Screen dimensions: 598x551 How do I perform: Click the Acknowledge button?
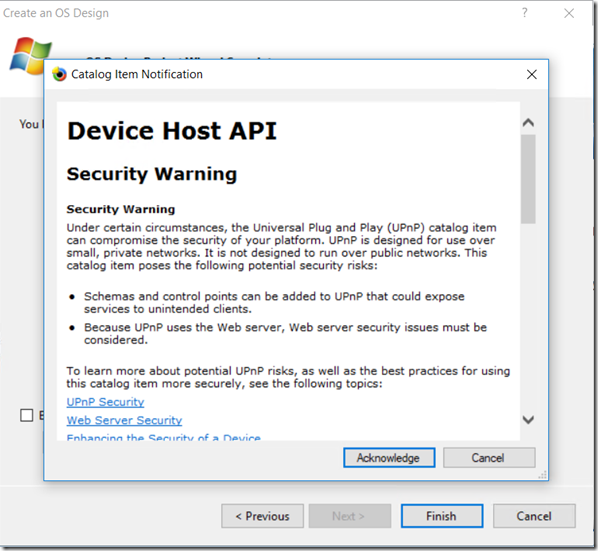389,458
